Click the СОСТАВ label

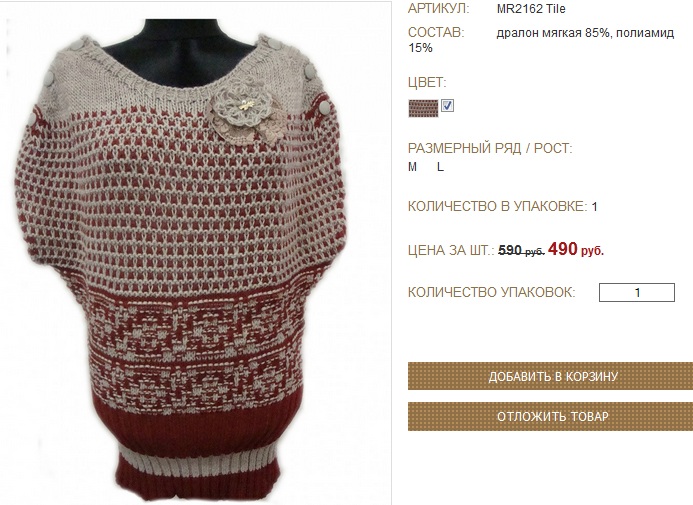click(436, 33)
